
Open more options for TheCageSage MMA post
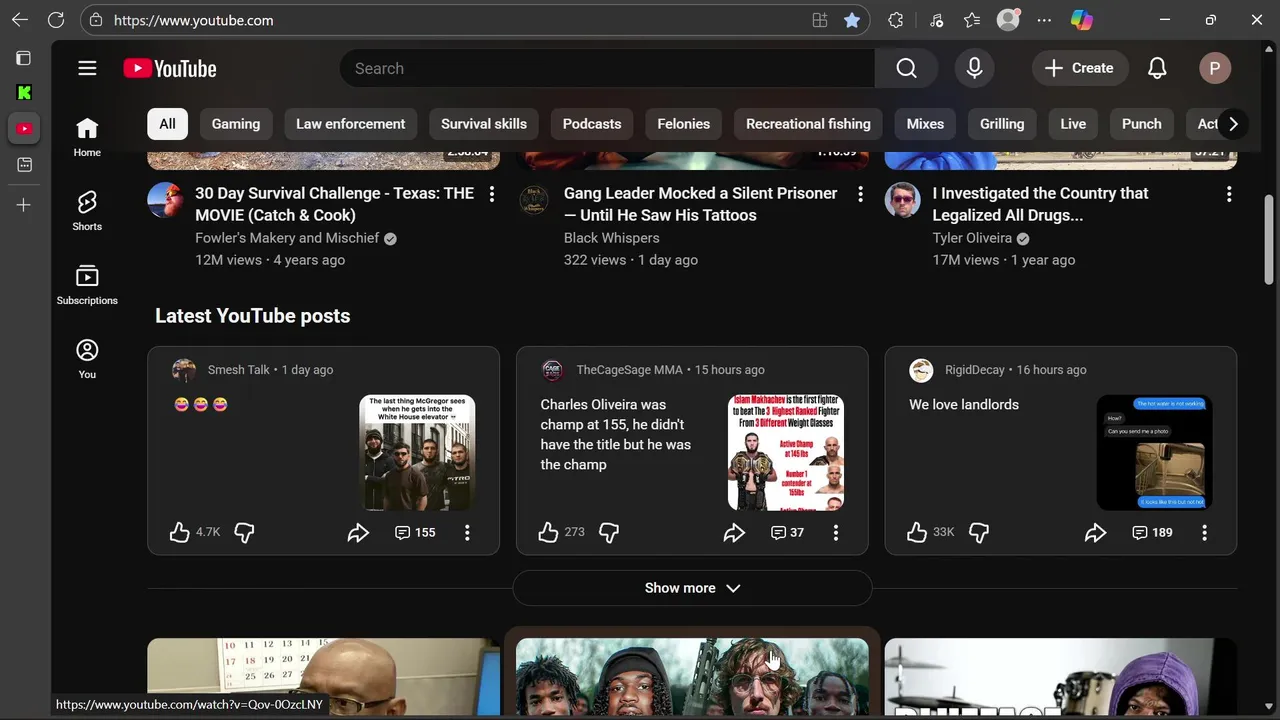[x=836, y=533]
